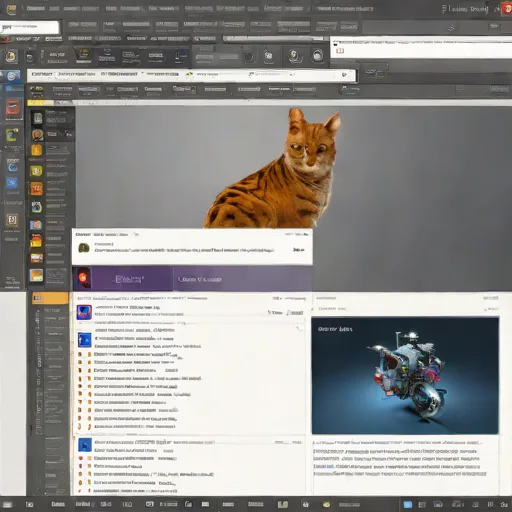Open the motorcycle render thumbnail

(x=405, y=376)
